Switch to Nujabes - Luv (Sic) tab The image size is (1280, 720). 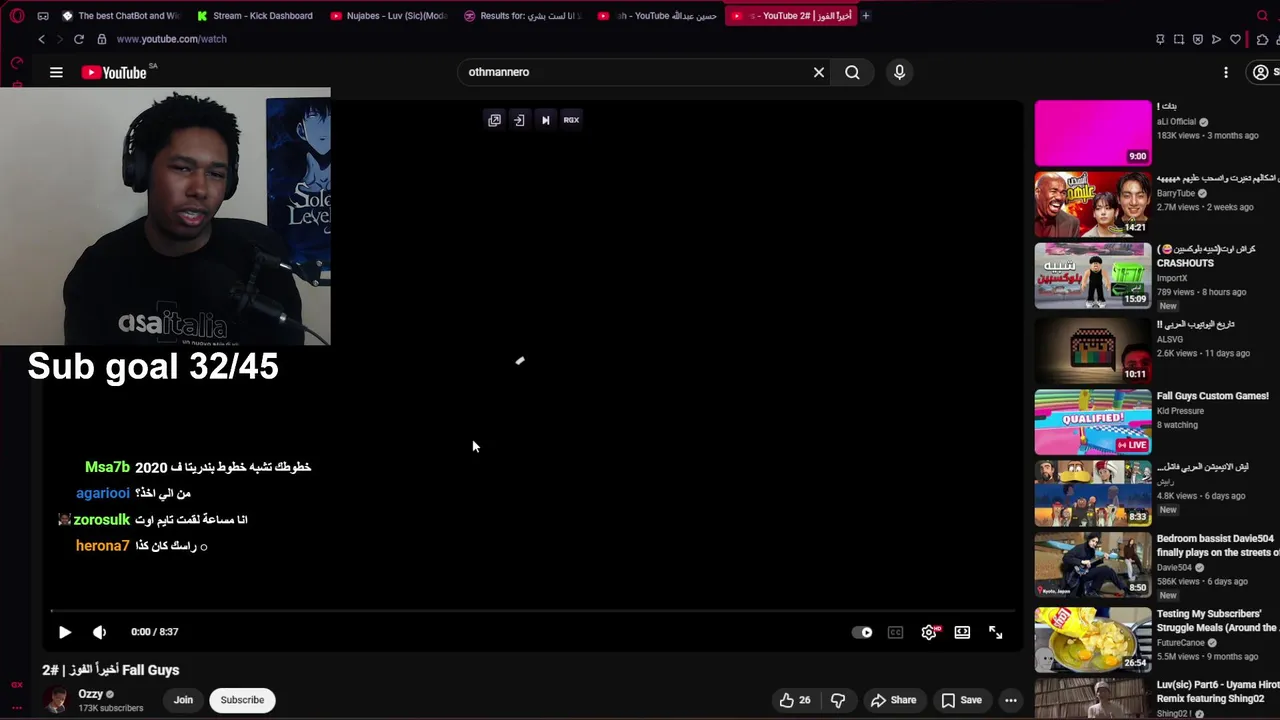389,16
